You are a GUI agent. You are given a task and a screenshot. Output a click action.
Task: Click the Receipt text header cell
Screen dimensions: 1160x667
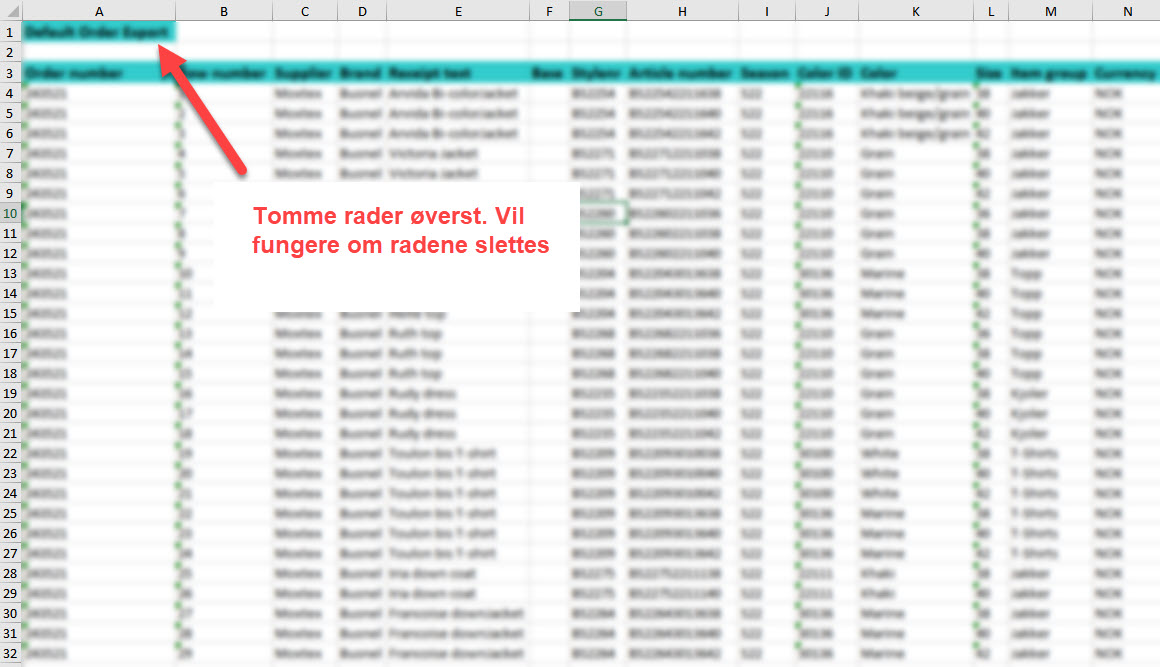(457, 73)
